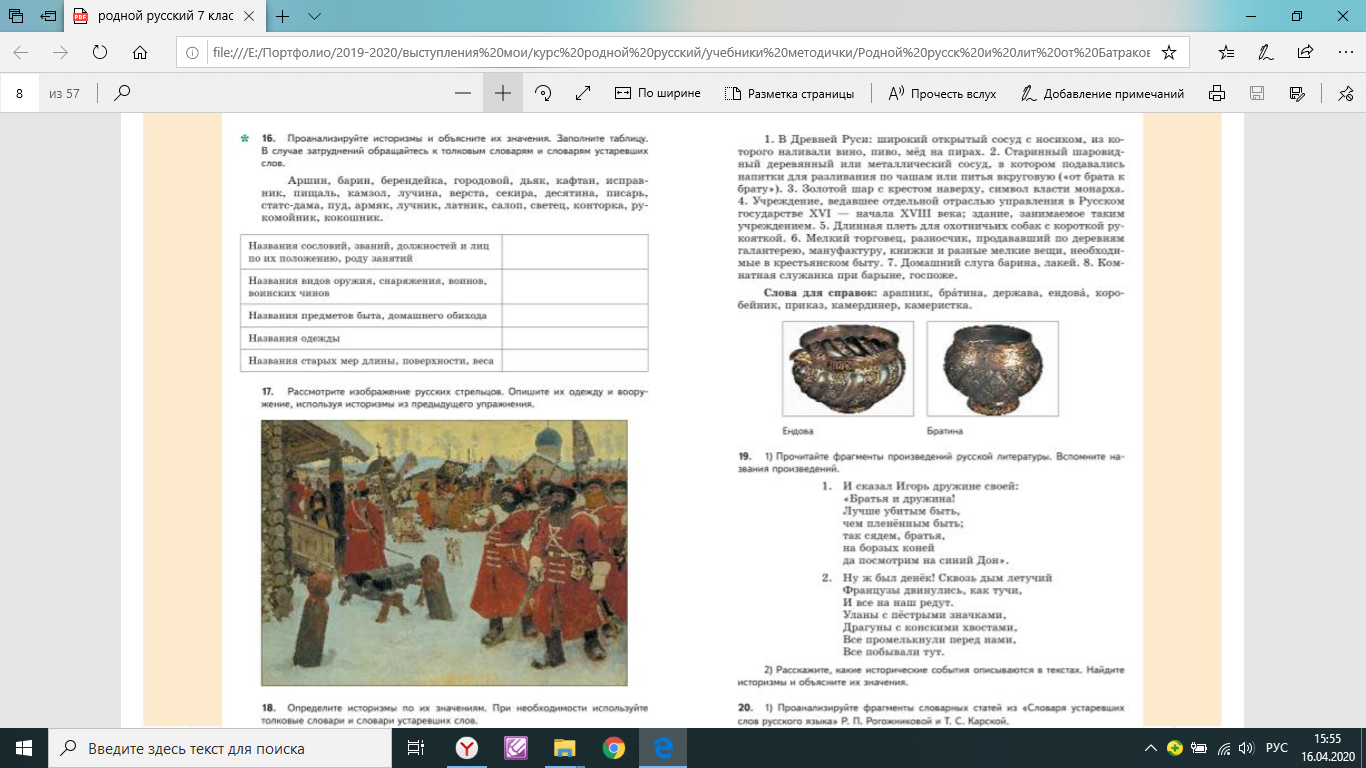Open Edge Settings and more menu
Image resolution: width=1366 pixels, height=768 pixels.
[1343, 52]
